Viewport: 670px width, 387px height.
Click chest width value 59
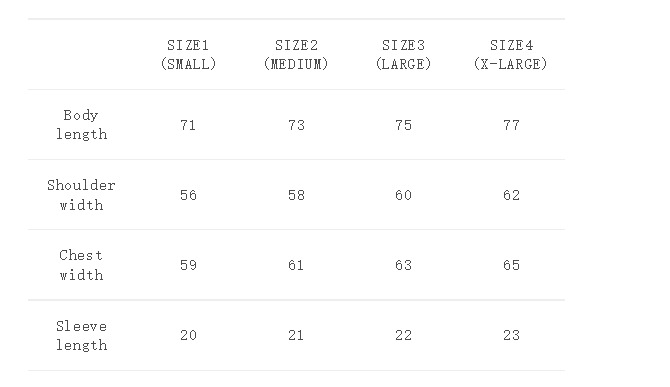(188, 265)
